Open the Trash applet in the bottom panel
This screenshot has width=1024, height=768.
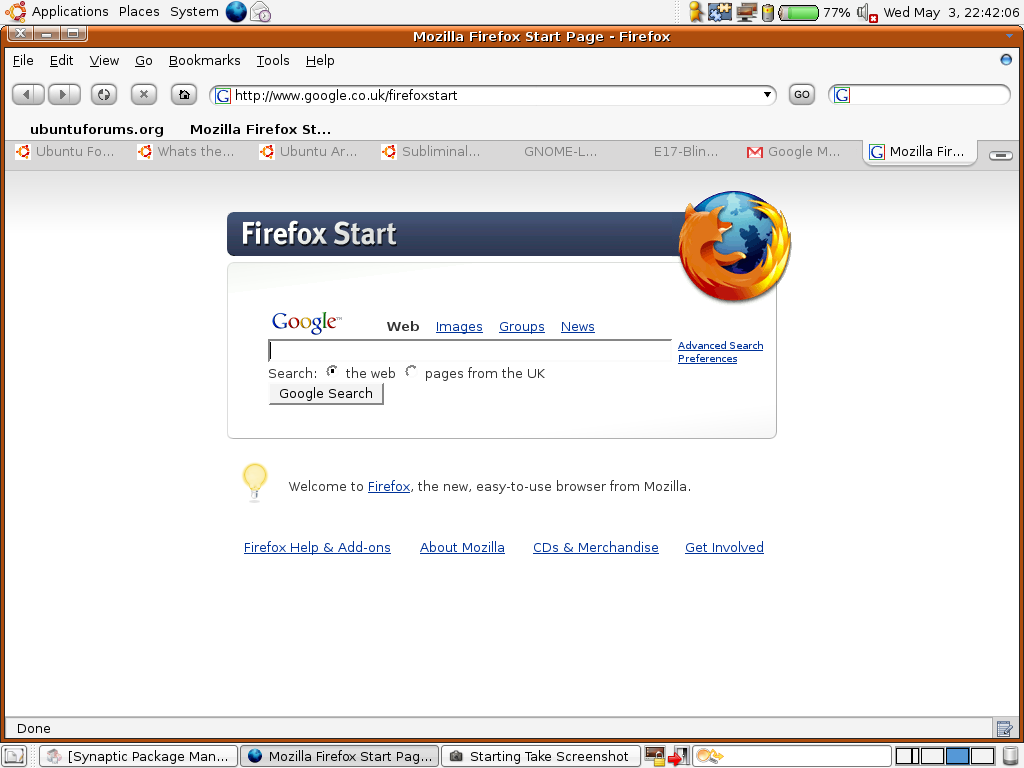[x=1010, y=756]
